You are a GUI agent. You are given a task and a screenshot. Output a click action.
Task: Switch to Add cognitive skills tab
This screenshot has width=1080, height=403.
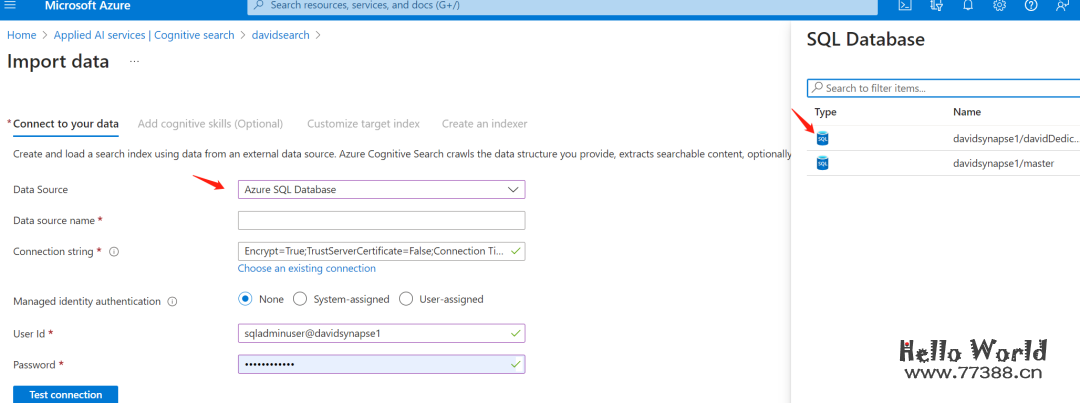pos(210,124)
